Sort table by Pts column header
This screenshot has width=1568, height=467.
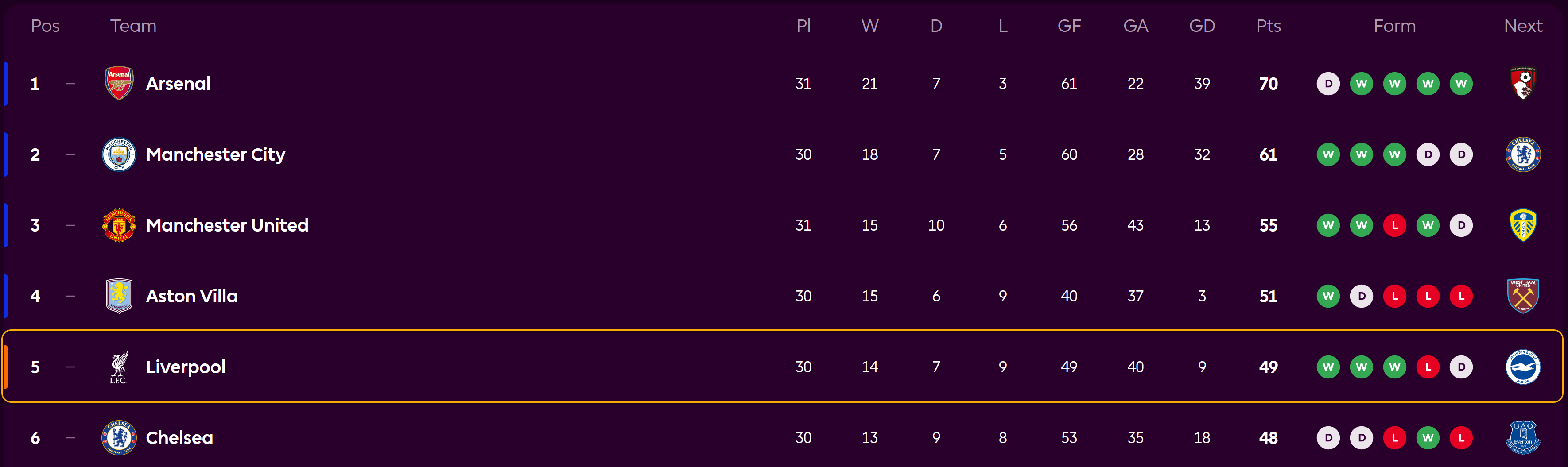(1268, 26)
